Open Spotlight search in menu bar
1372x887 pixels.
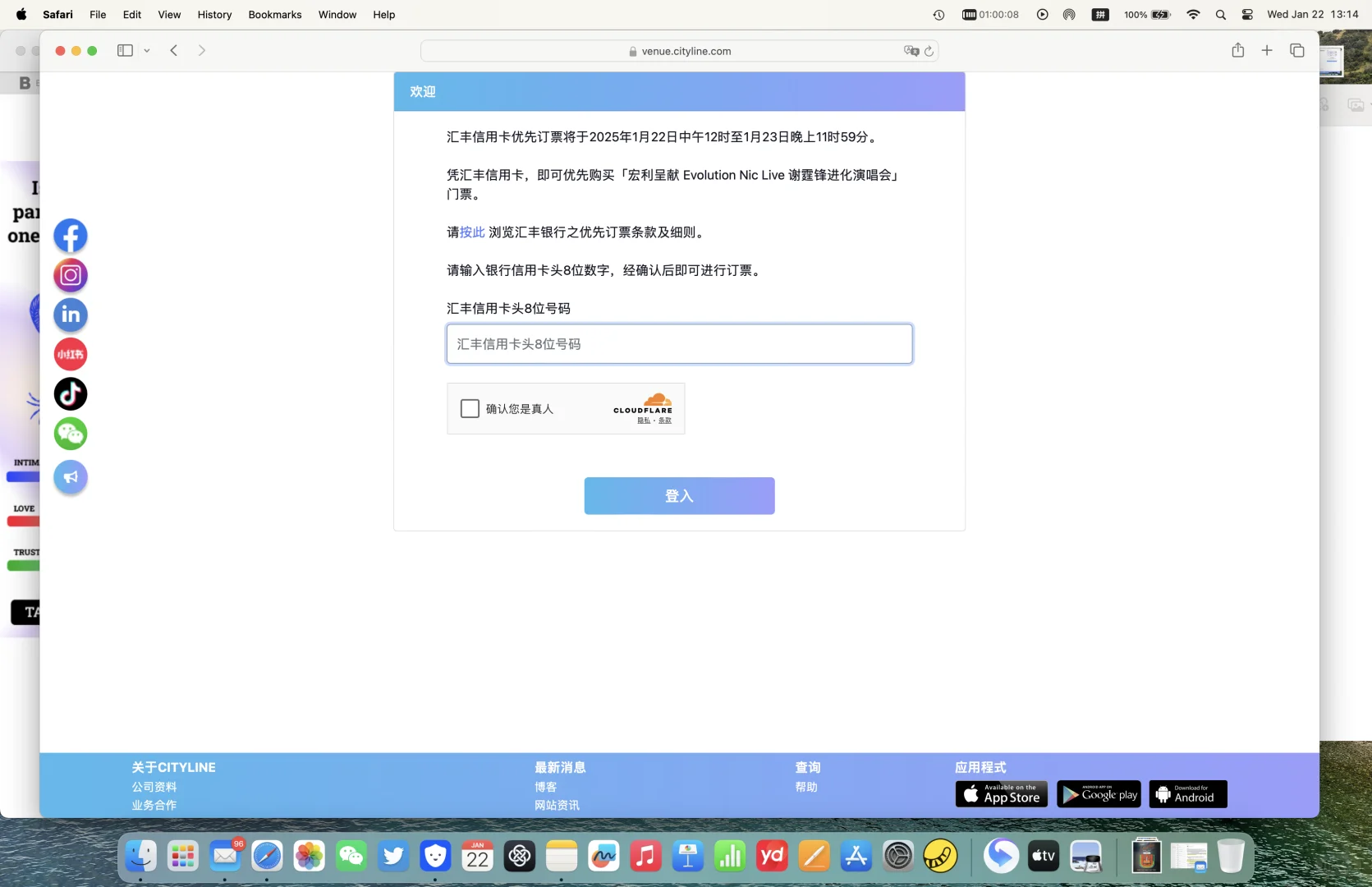pyautogui.click(x=1221, y=15)
